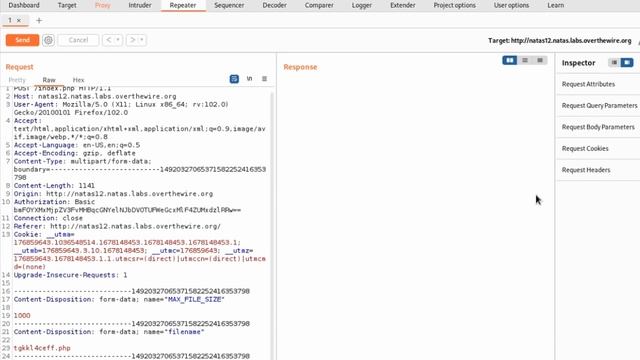
Task: Click the Host: natas12 header line
Action: pos(95,96)
